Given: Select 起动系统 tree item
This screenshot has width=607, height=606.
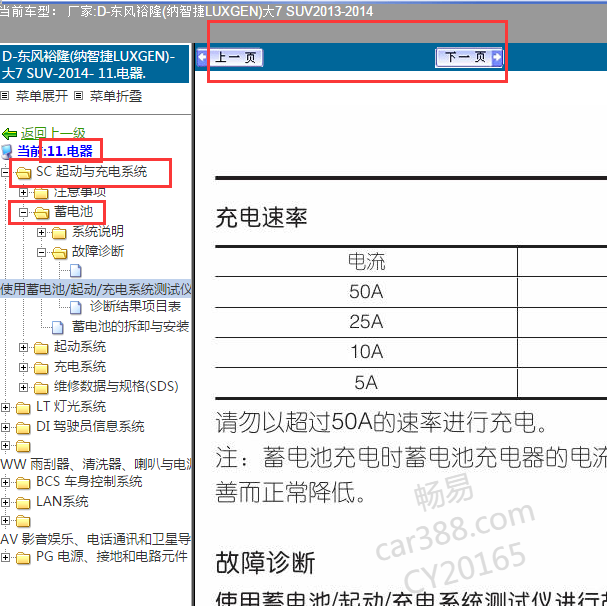Looking at the screenshot, I should coord(80,346).
